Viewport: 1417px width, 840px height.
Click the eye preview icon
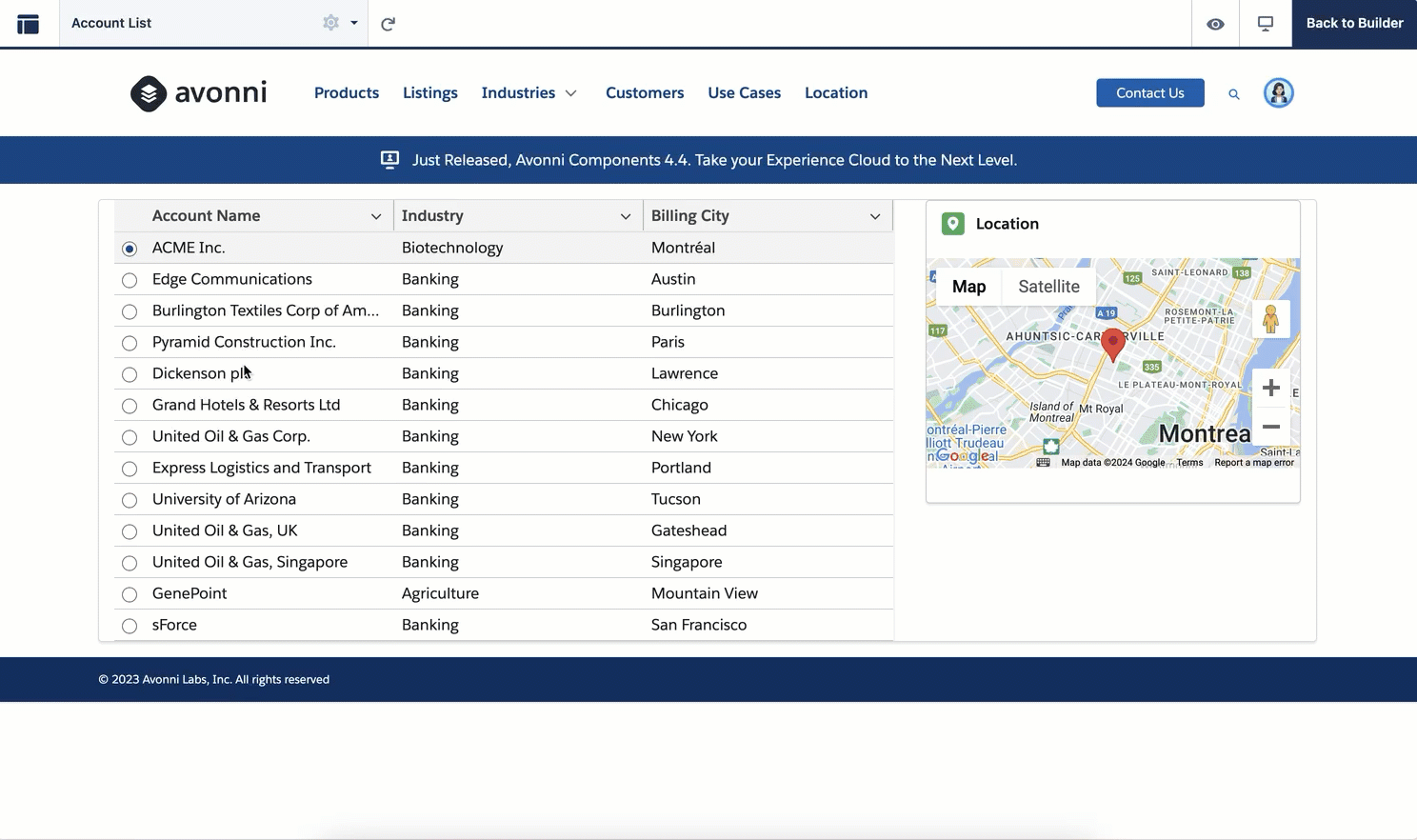coord(1215,24)
